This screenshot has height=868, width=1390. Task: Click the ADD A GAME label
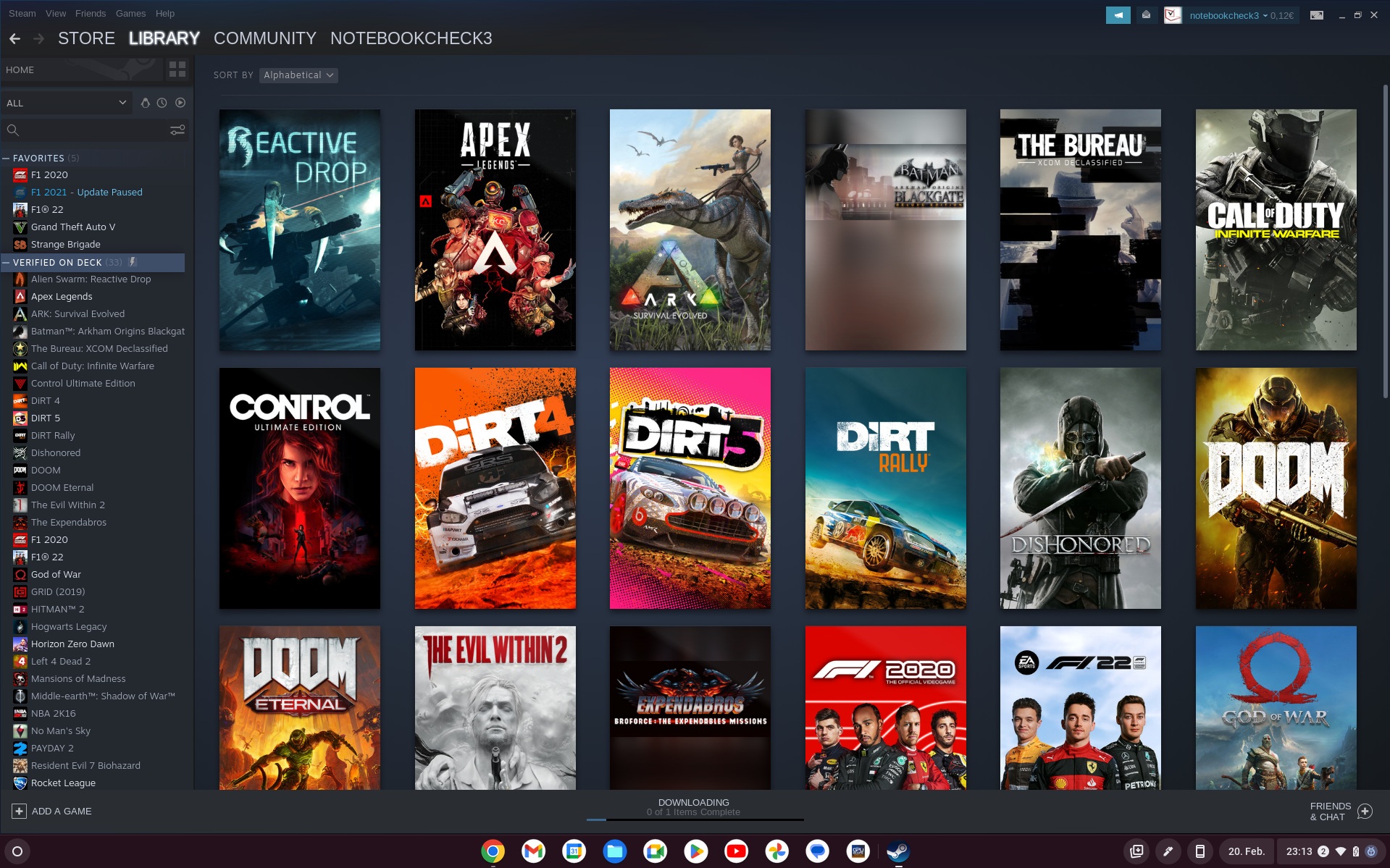62,811
